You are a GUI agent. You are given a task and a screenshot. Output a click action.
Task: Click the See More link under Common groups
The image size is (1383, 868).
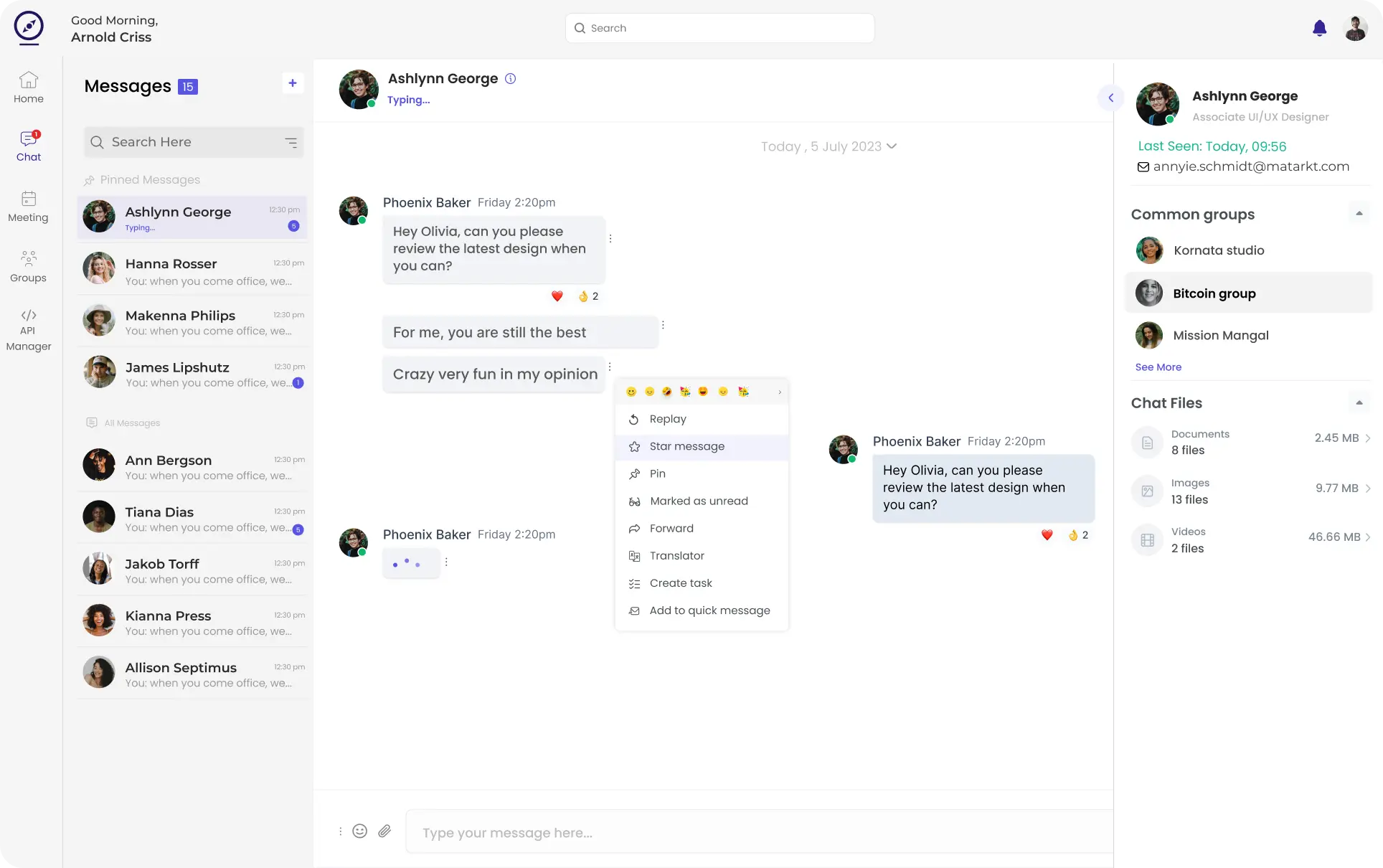click(1158, 367)
